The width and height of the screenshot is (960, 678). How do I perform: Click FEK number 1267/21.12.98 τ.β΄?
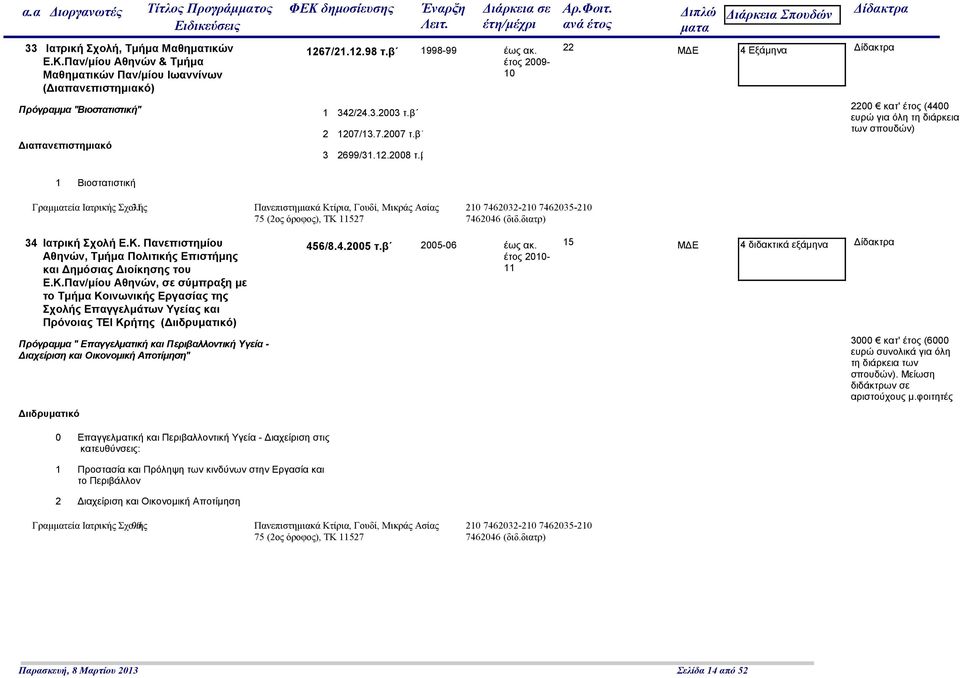351,52
